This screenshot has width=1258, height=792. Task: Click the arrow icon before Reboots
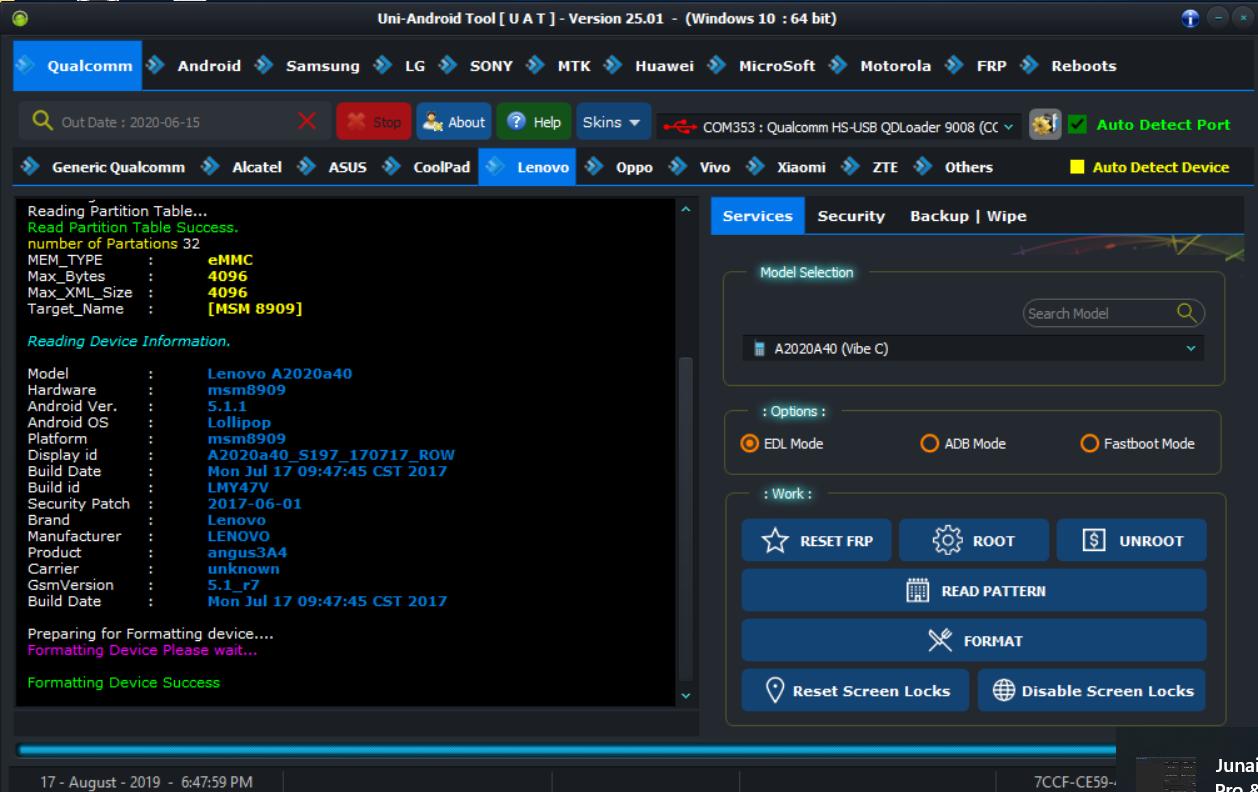1029,65
